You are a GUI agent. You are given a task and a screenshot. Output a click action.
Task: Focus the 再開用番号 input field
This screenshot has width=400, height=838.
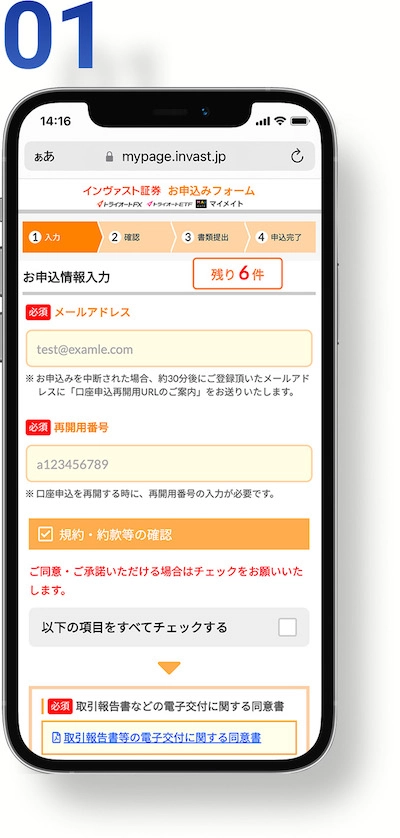pyautogui.click(x=169, y=463)
